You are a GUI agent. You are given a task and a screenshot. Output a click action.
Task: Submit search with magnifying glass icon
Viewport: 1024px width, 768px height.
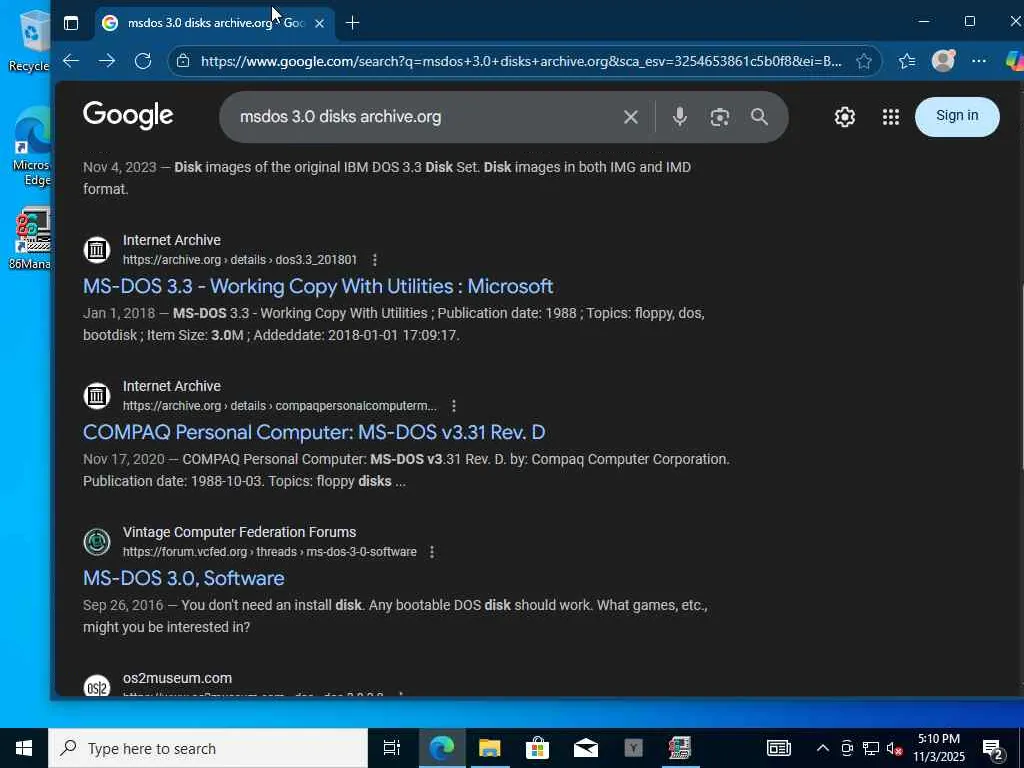(760, 117)
